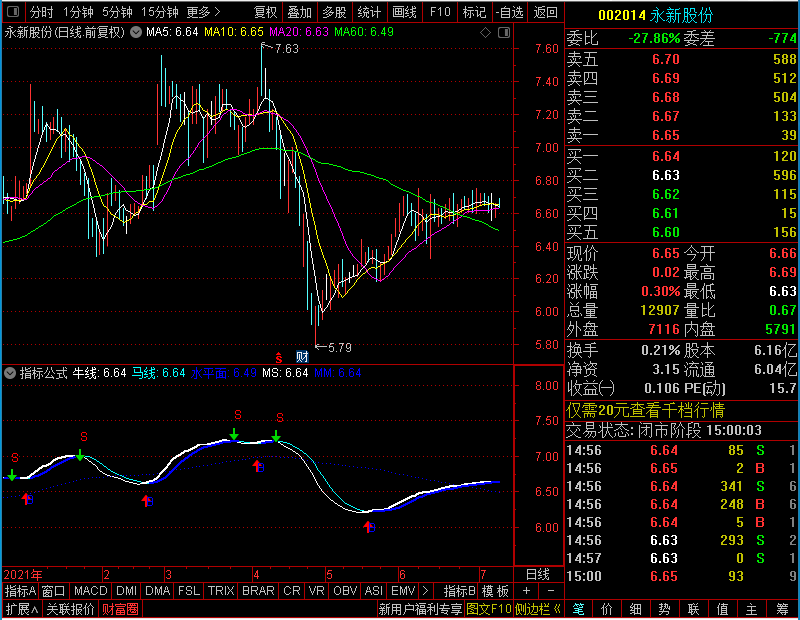Switch to the 5分钟 chart
Screen dimensions: 800x620
tap(117, 12)
